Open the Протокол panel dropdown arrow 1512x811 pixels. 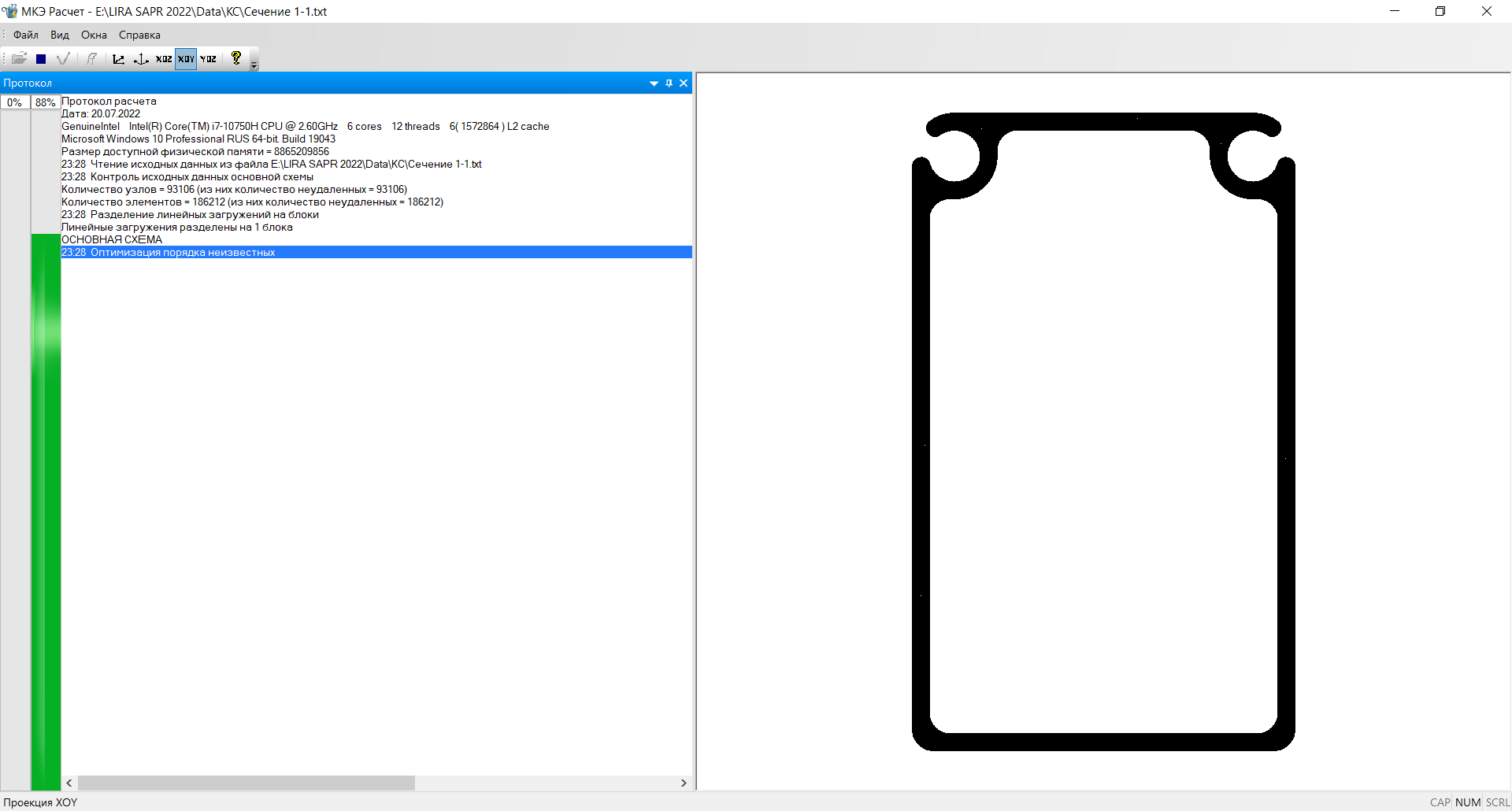654,83
